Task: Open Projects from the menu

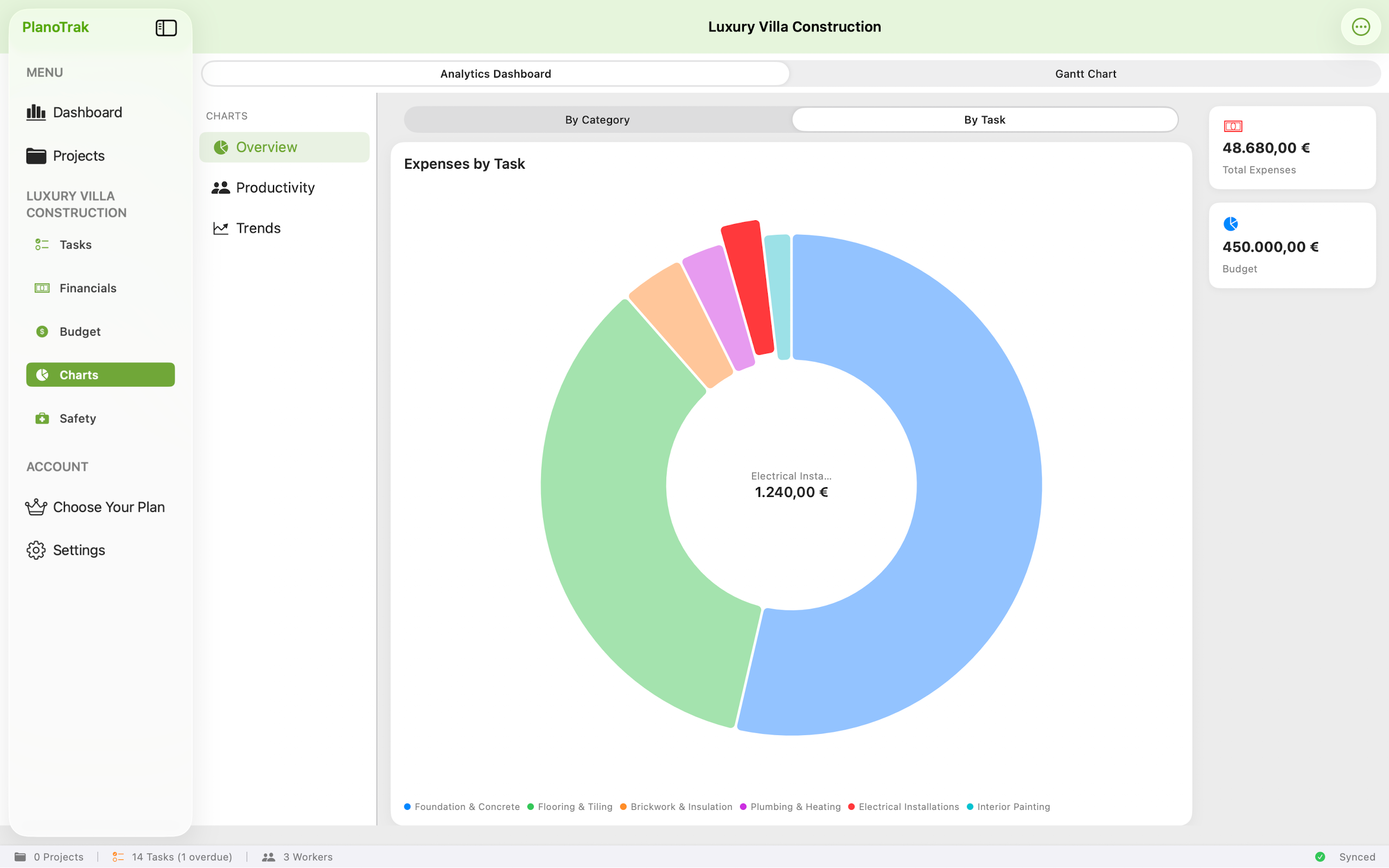Action: (x=79, y=156)
